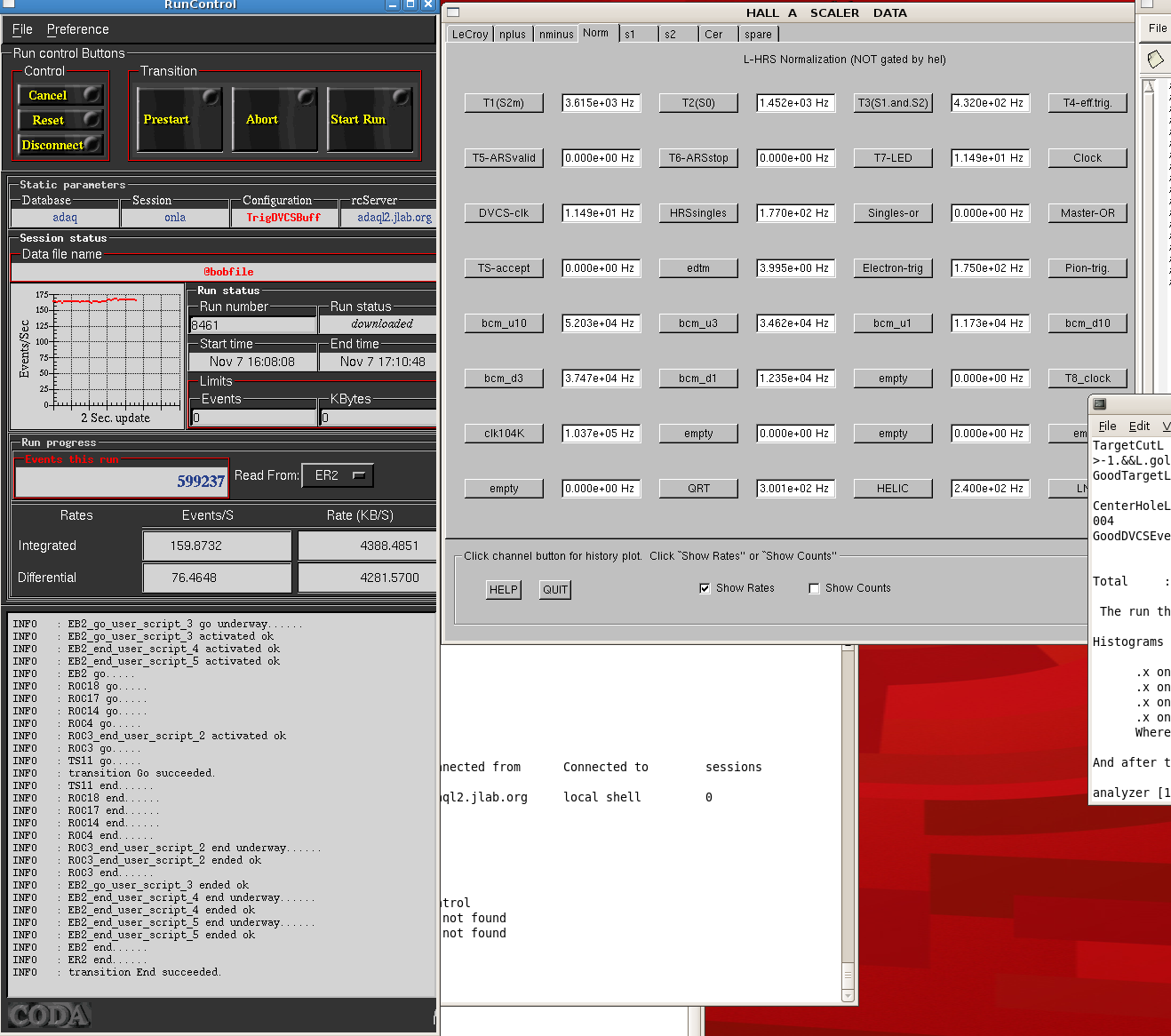Click the adaql2.jlab.org rcServer field
Viewport: 1171px width, 1036px height.
tap(389, 218)
